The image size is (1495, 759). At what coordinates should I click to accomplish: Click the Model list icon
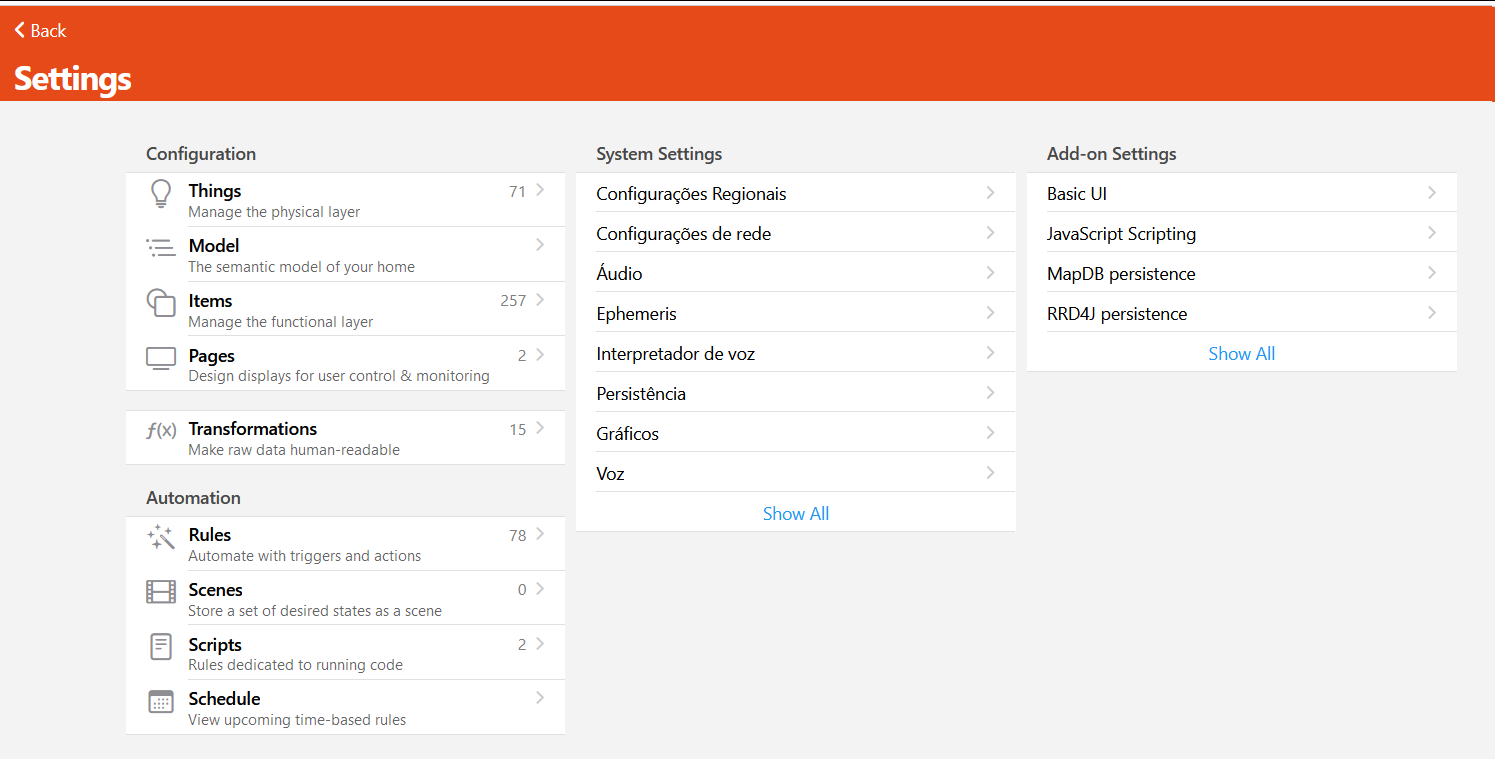point(160,248)
